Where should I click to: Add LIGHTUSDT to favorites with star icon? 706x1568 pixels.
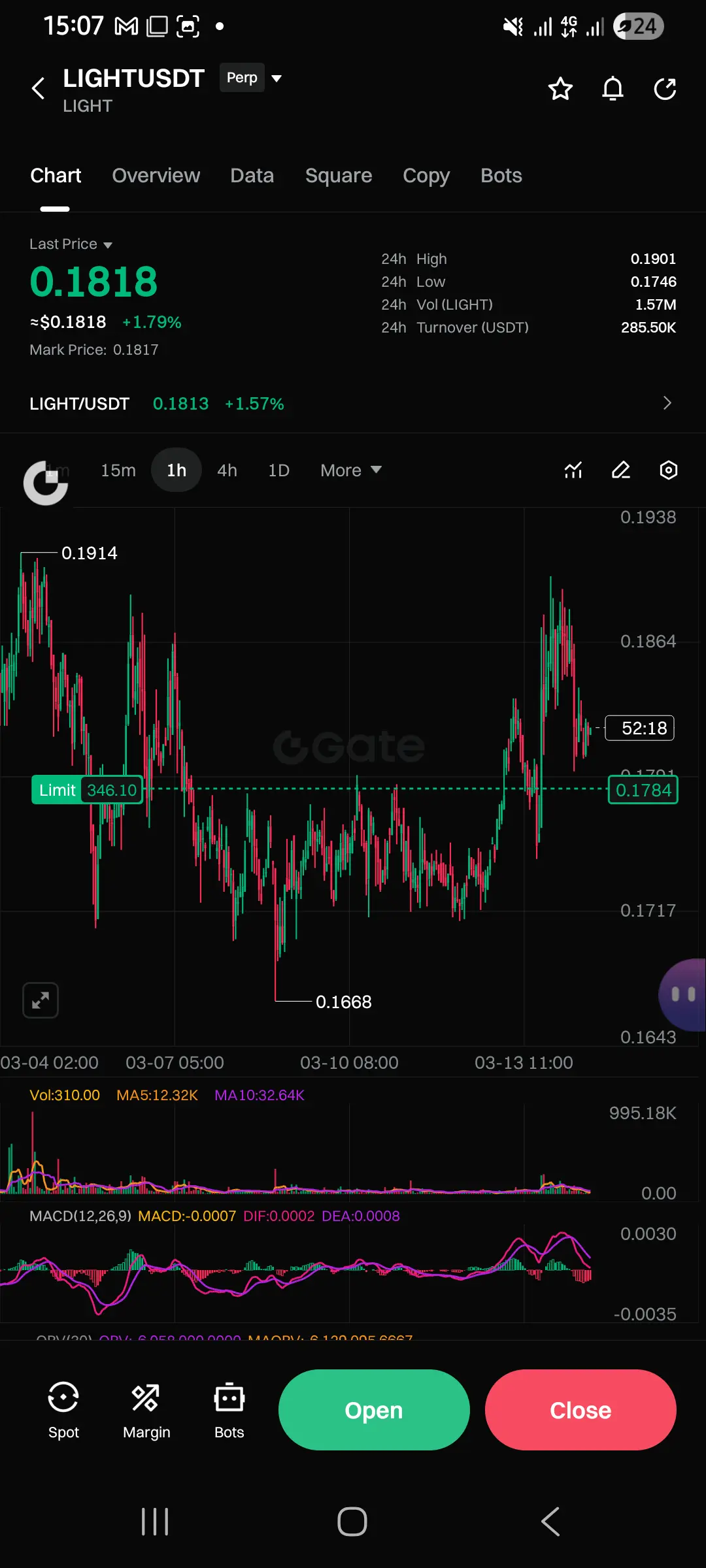[x=560, y=89]
